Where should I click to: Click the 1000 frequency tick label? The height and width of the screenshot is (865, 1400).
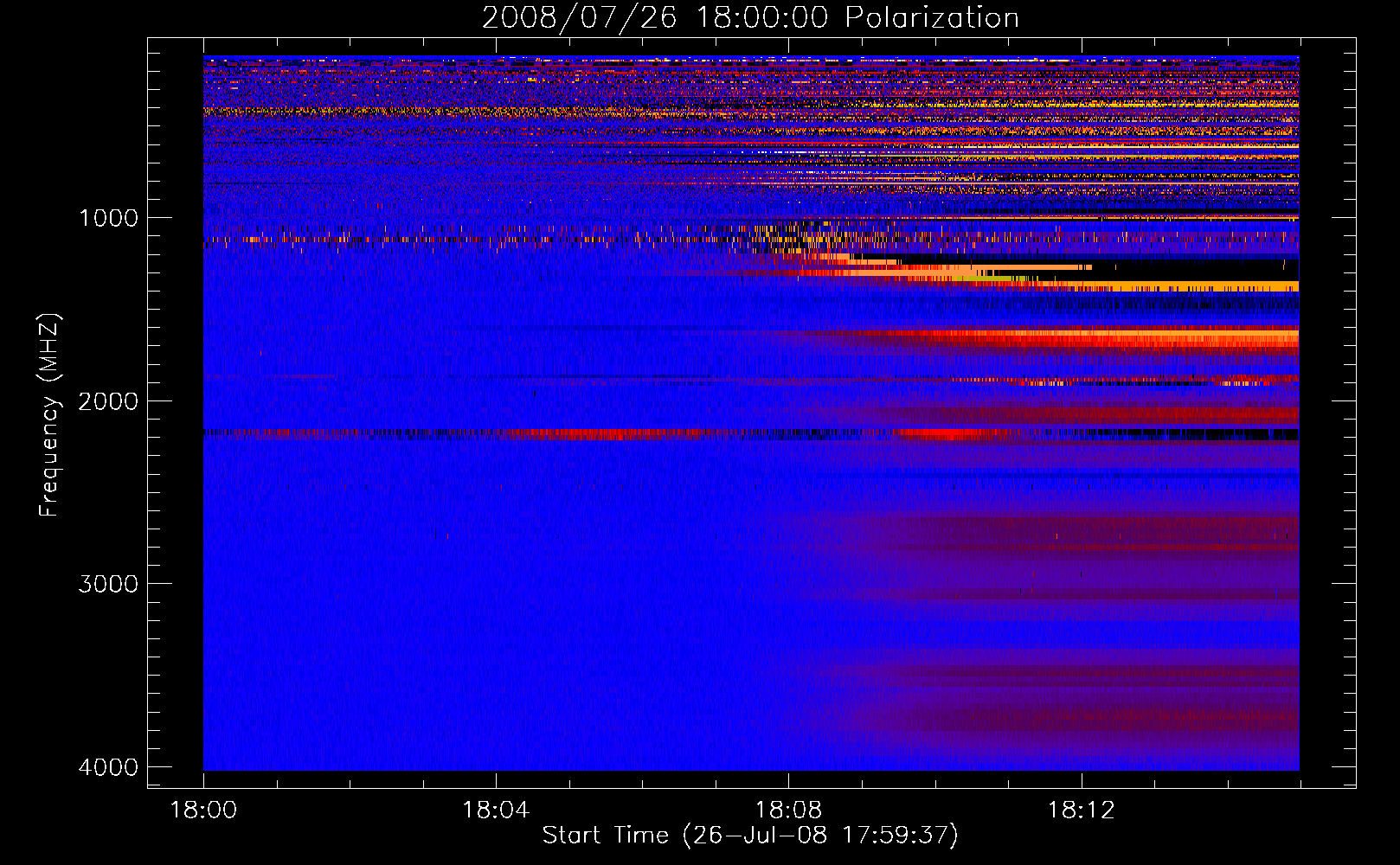(108, 218)
